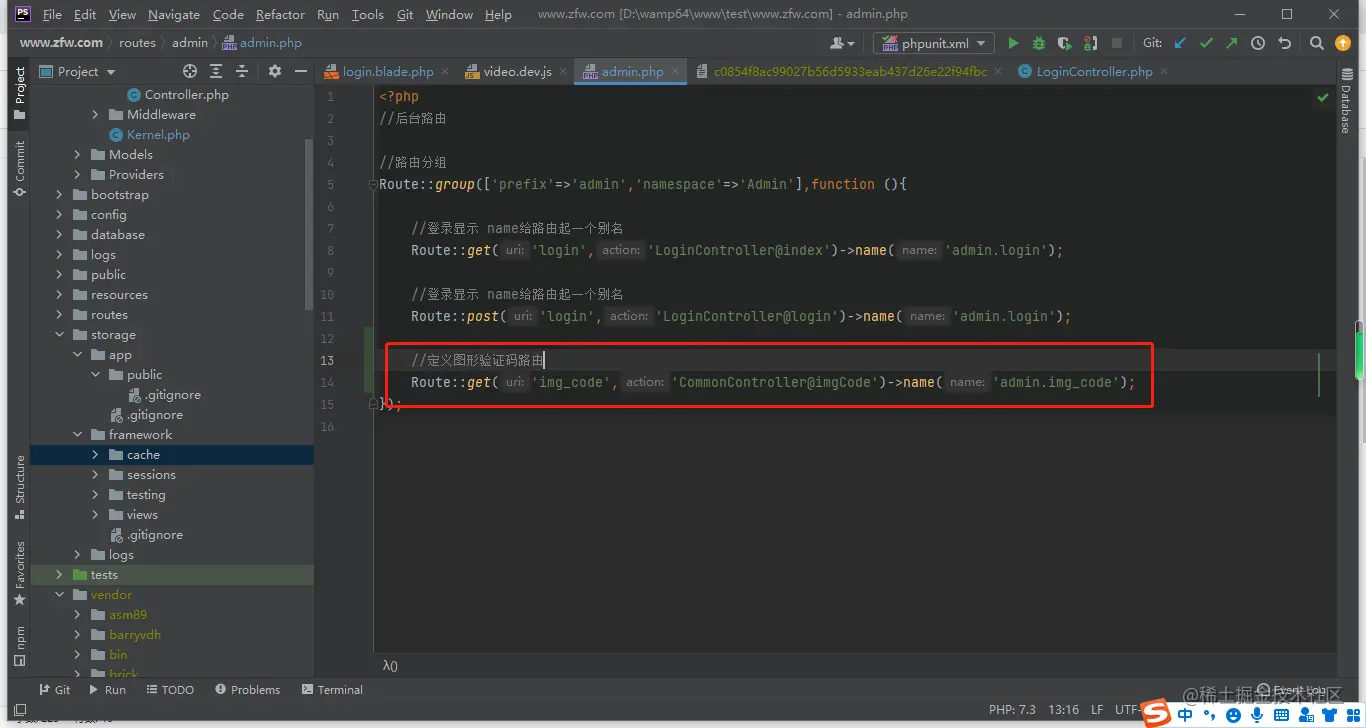The width and height of the screenshot is (1366, 728).
Task: Run with coverage icon
Action: (x=1064, y=43)
